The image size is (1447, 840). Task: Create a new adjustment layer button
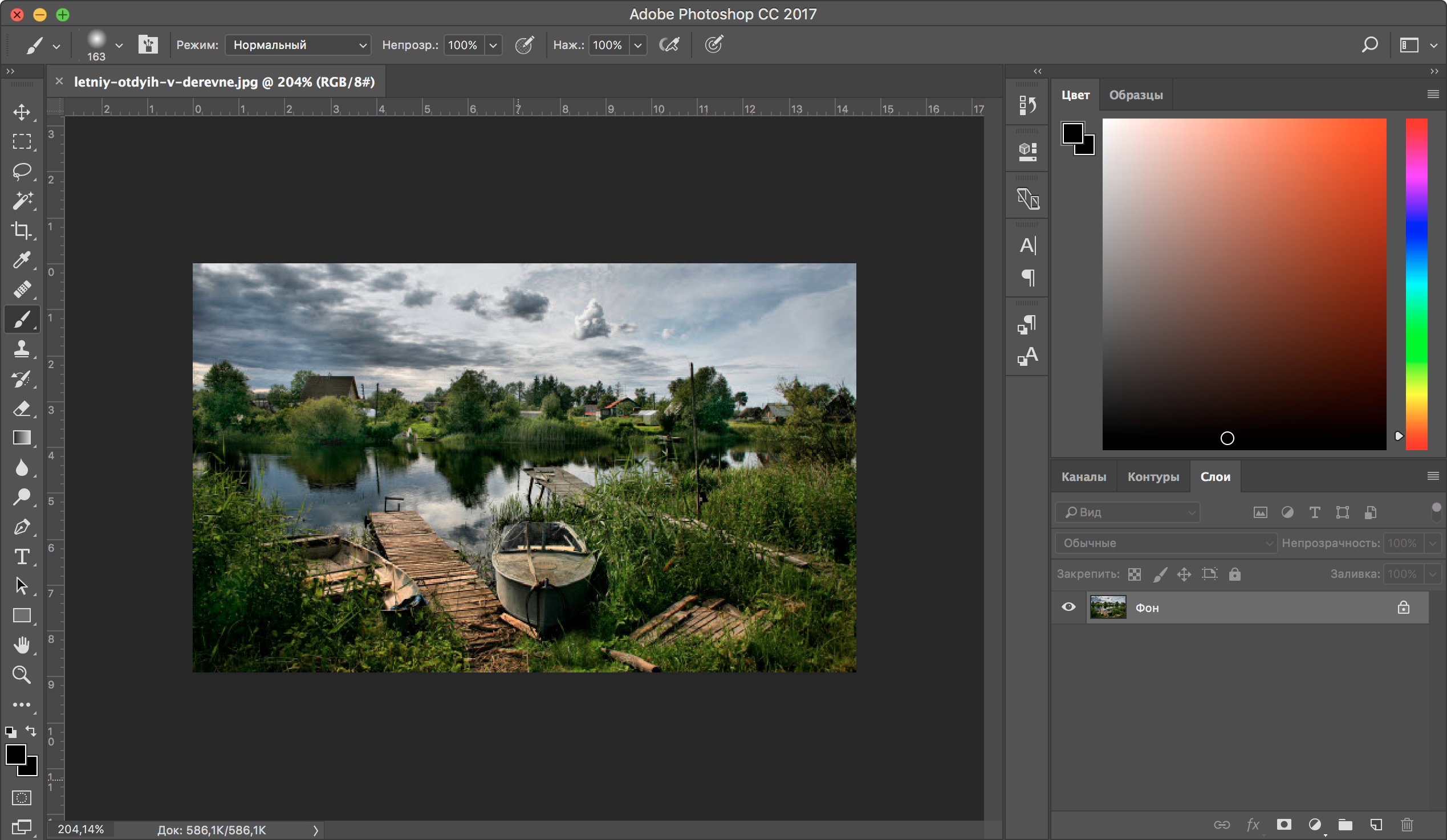[1315, 825]
